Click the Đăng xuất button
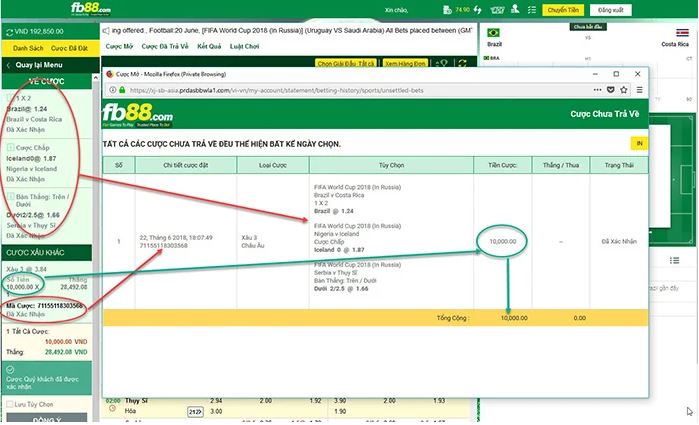Screen dimensions: 699x425 610,10
